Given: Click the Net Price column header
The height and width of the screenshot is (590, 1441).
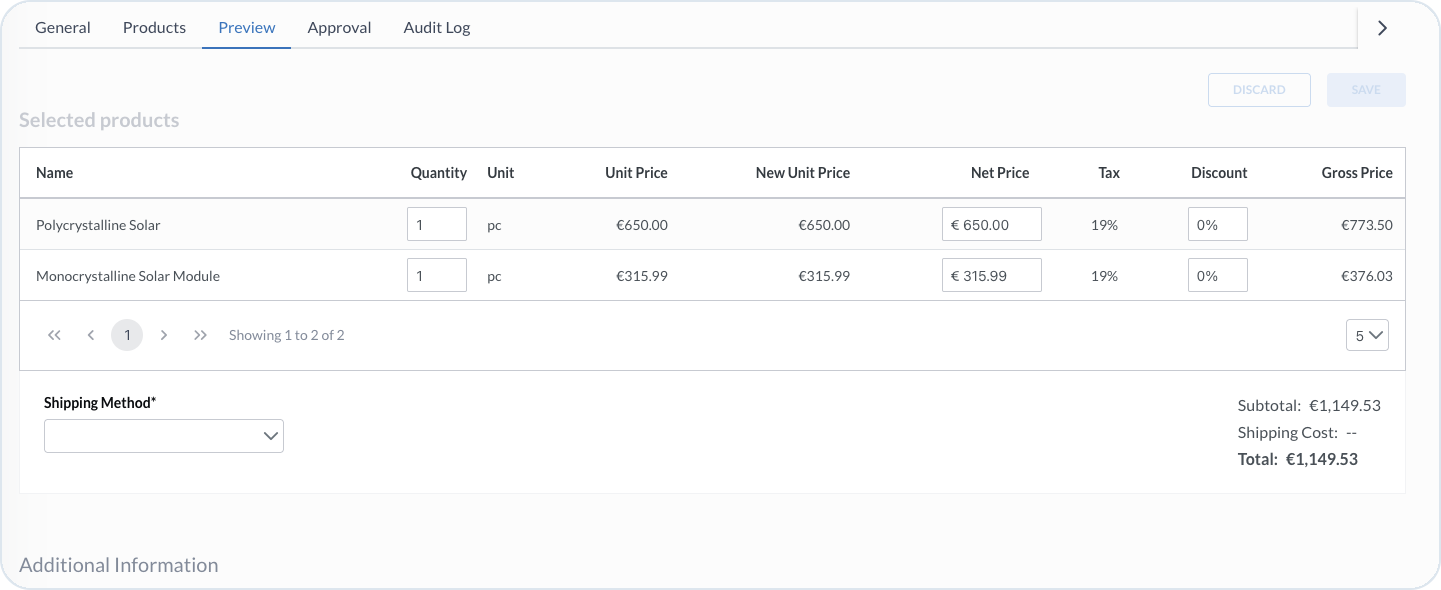Looking at the screenshot, I should coord(1000,173).
